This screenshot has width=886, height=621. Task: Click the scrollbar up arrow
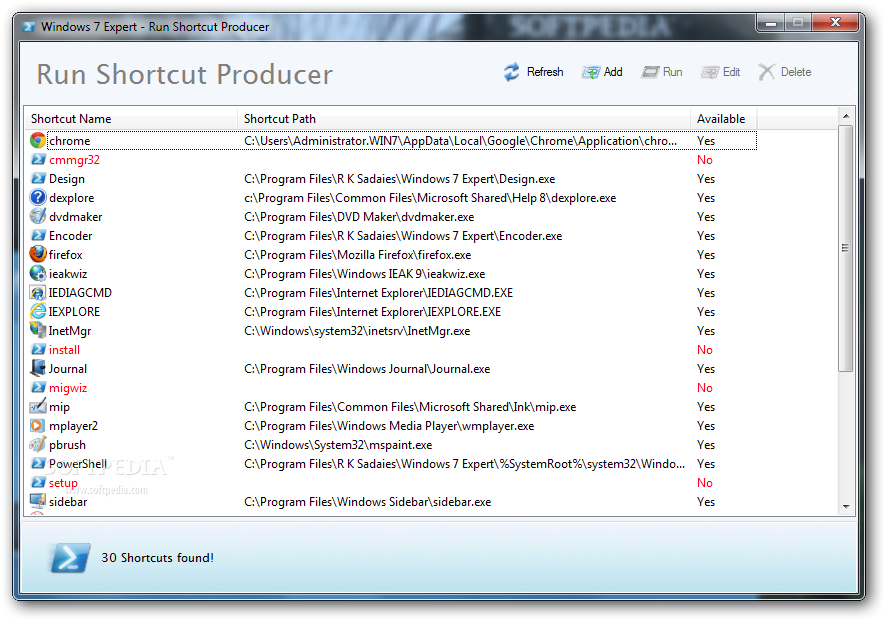(846, 116)
